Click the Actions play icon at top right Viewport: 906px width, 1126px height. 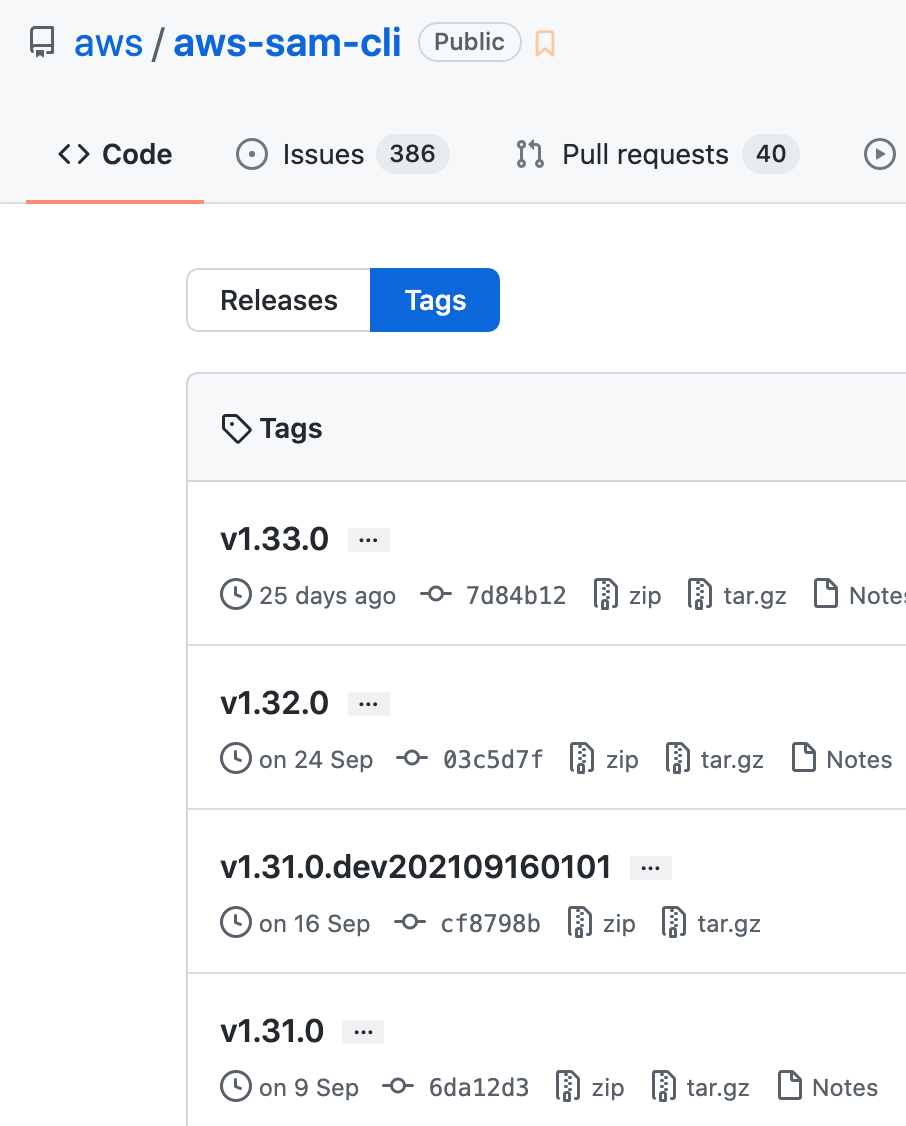[880, 154]
